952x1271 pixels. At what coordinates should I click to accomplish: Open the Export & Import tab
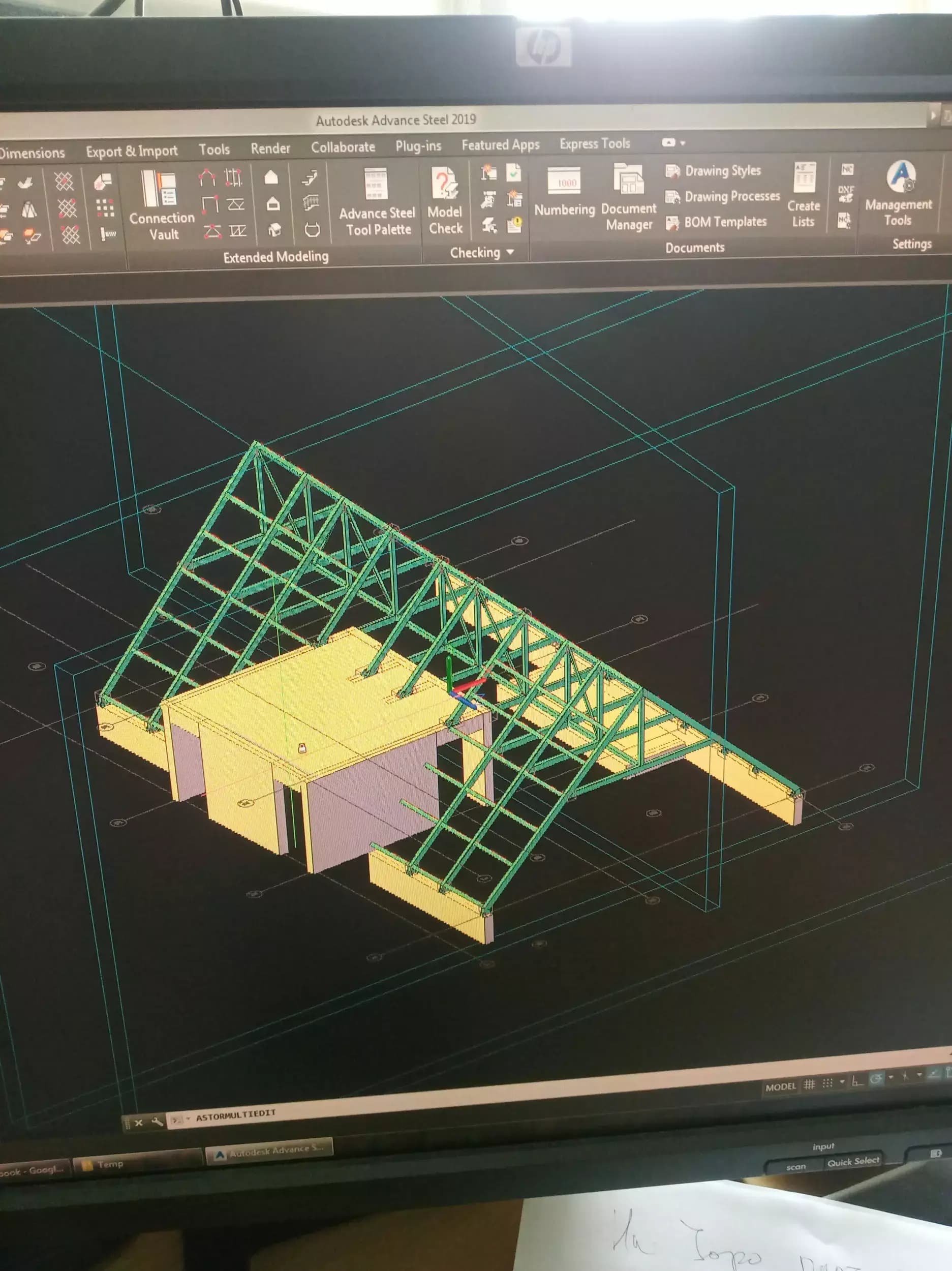click(x=132, y=151)
